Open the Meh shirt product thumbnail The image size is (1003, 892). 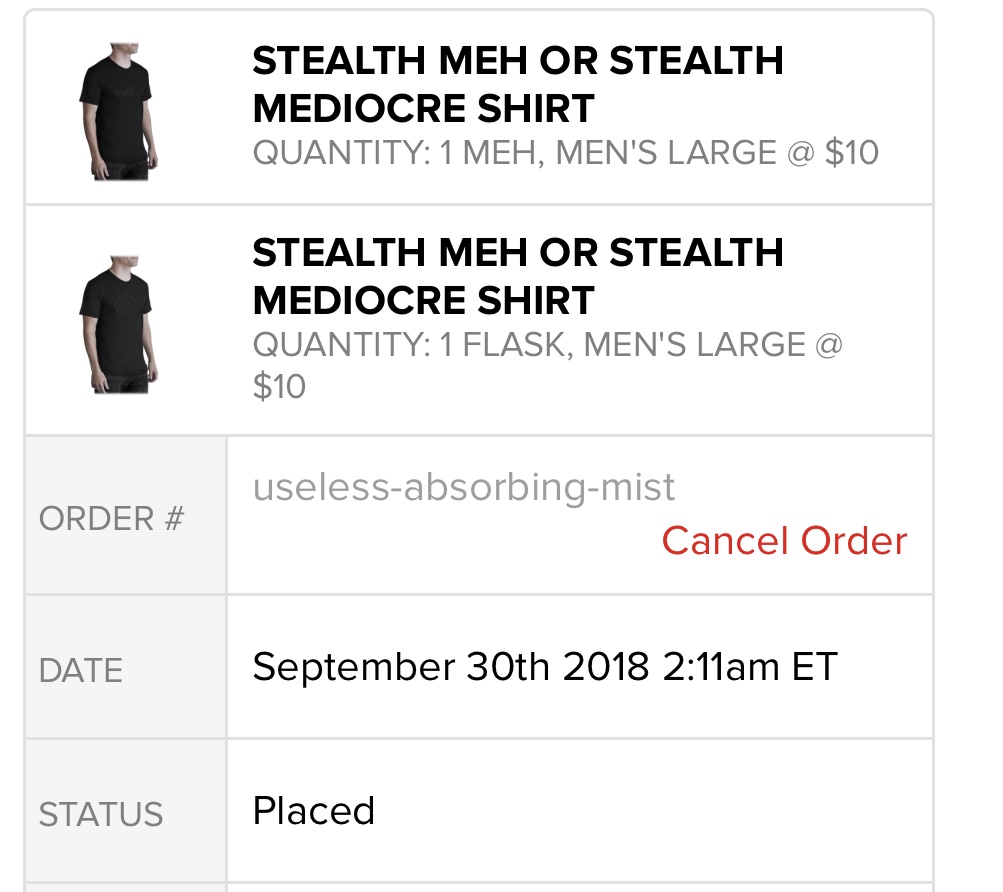[x=118, y=111]
